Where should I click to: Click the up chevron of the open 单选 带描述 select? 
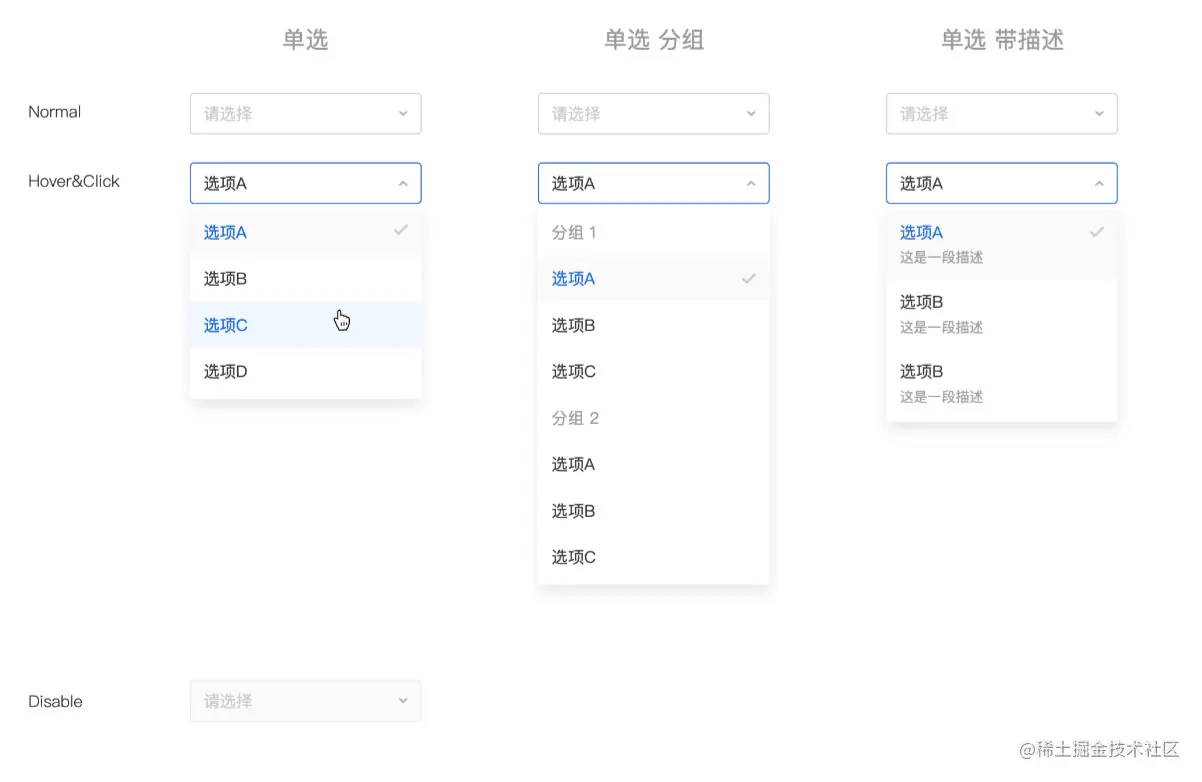(x=1099, y=184)
